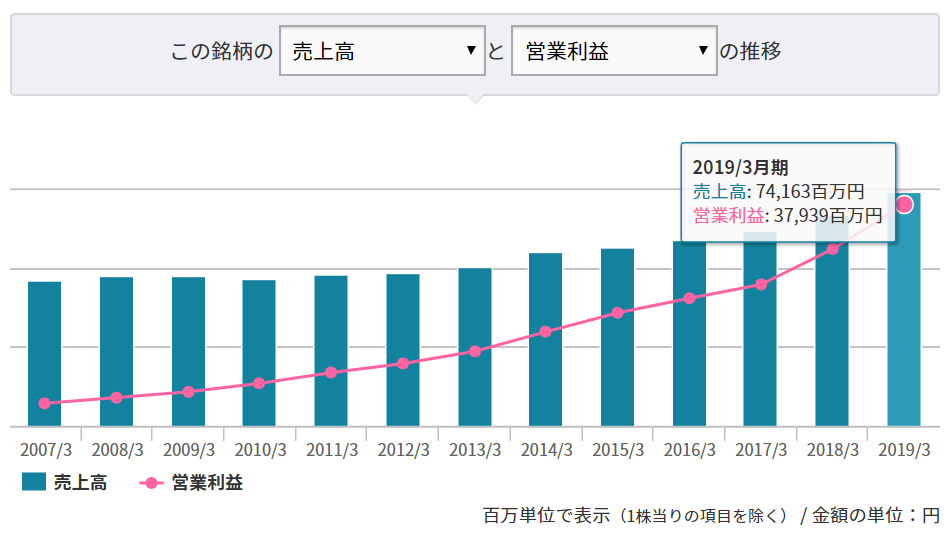The width and height of the screenshot is (951, 533).
Task: Click the teal 売上高 legend swatch
Action: click(33, 483)
